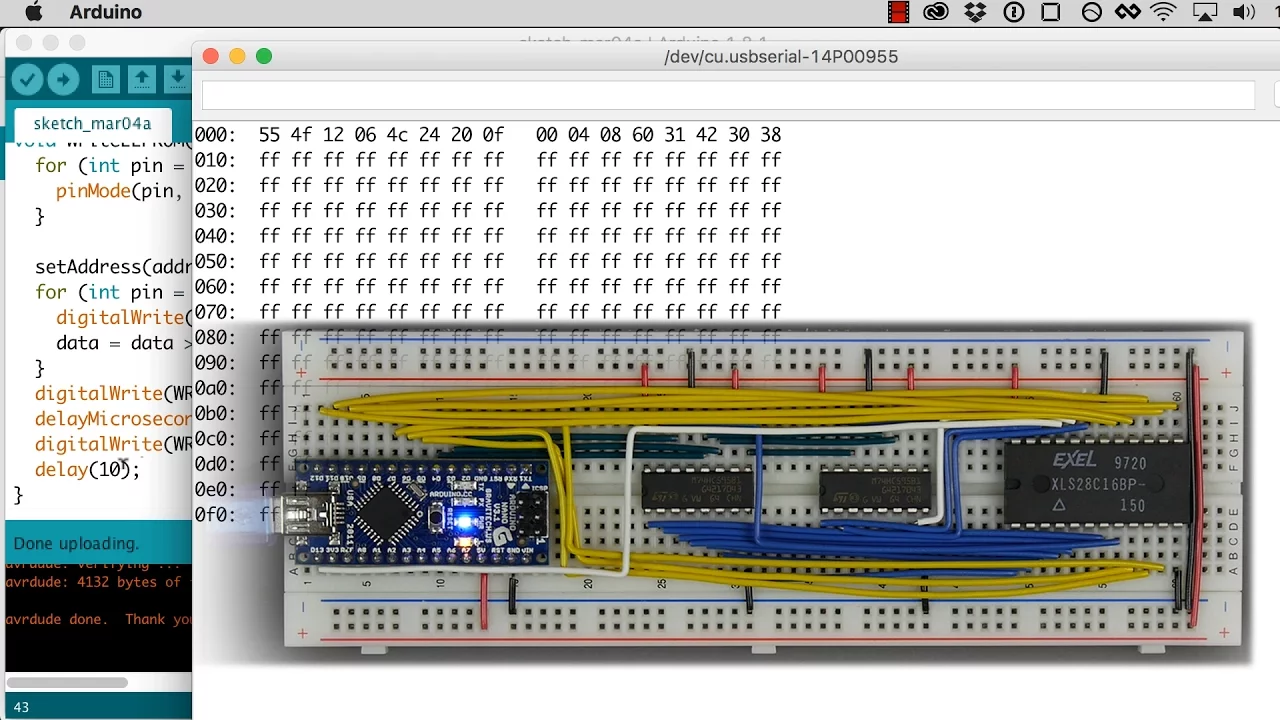Click the square outline menu bar icon
The width and height of the screenshot is (1280, 720).
1051,12
